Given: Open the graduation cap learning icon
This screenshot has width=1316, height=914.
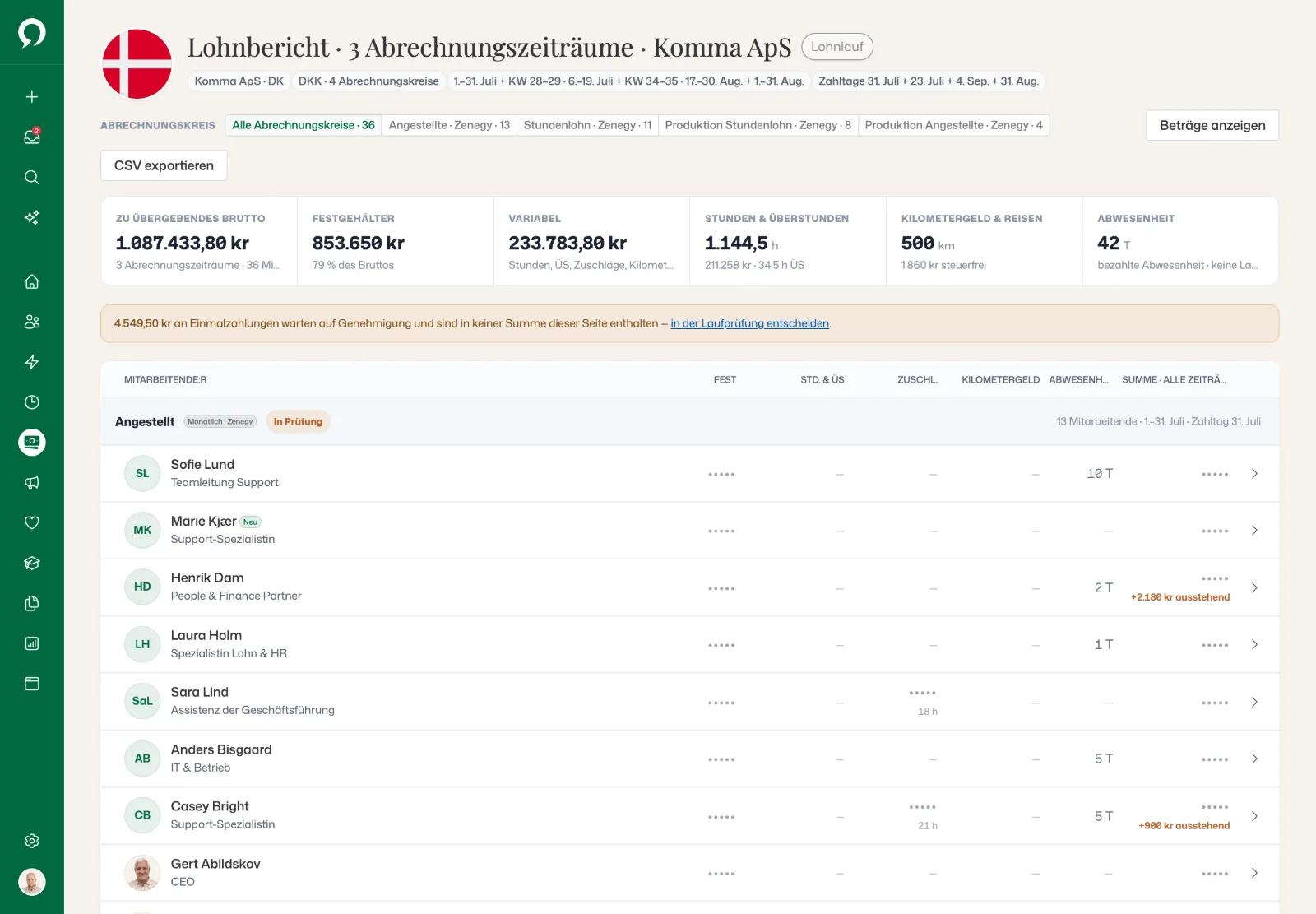Looking at the screenshot, I should [32, 563].
